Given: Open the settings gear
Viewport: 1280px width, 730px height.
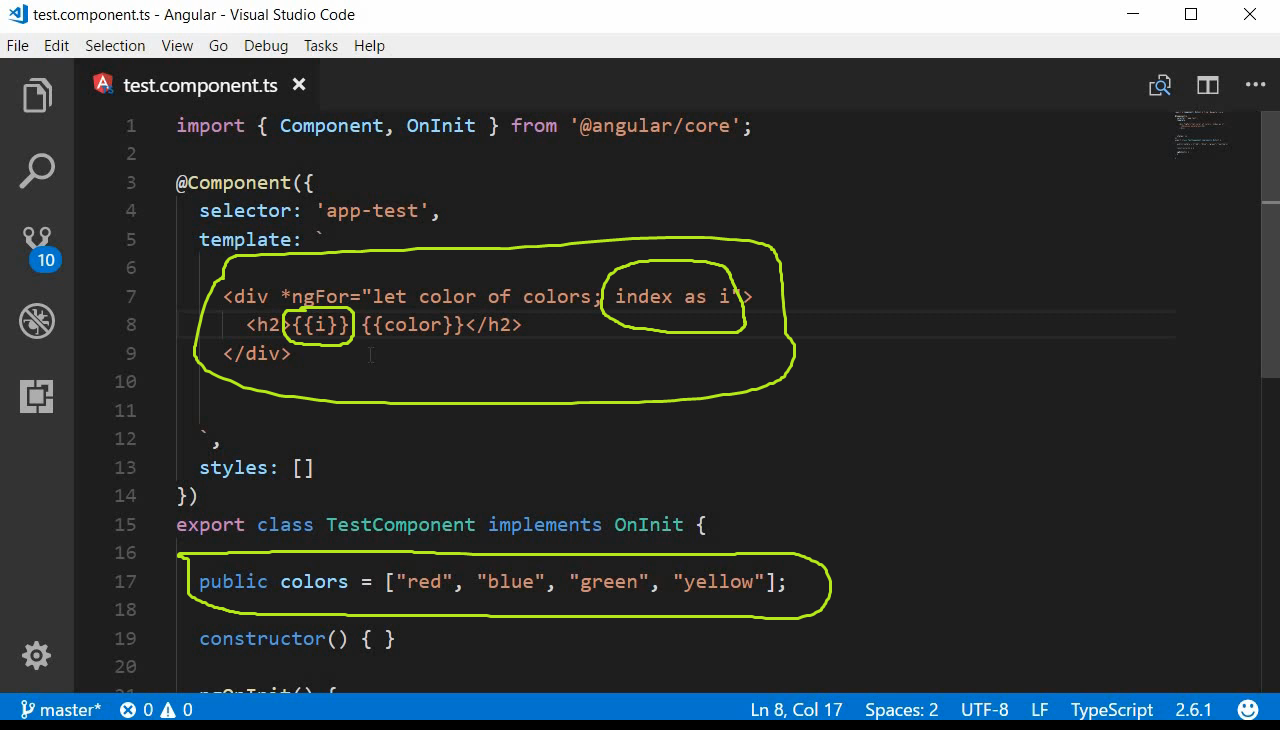Looking at the screenshot, I should pos(36,655).
